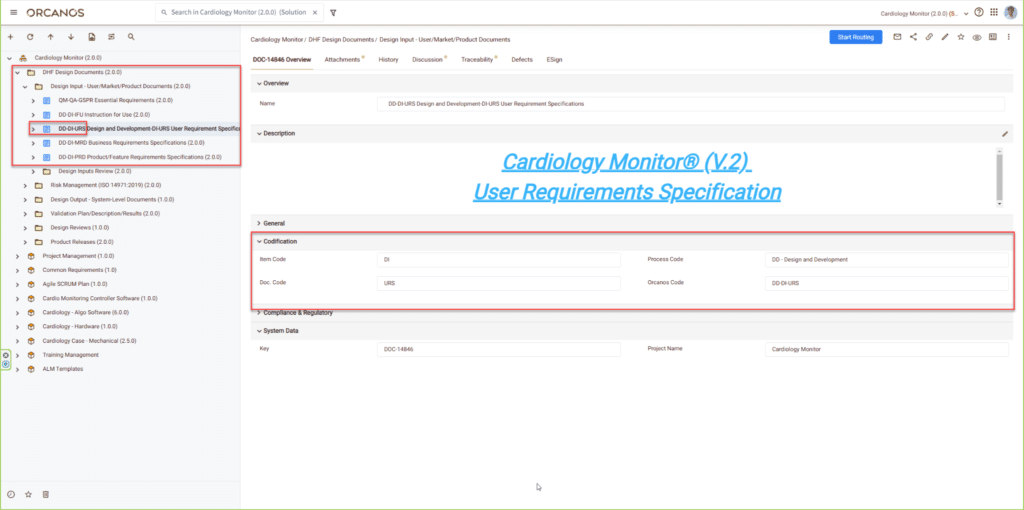1024x510 pixels.
Task: Toggle the side panel layout icon
Action: 993,37
